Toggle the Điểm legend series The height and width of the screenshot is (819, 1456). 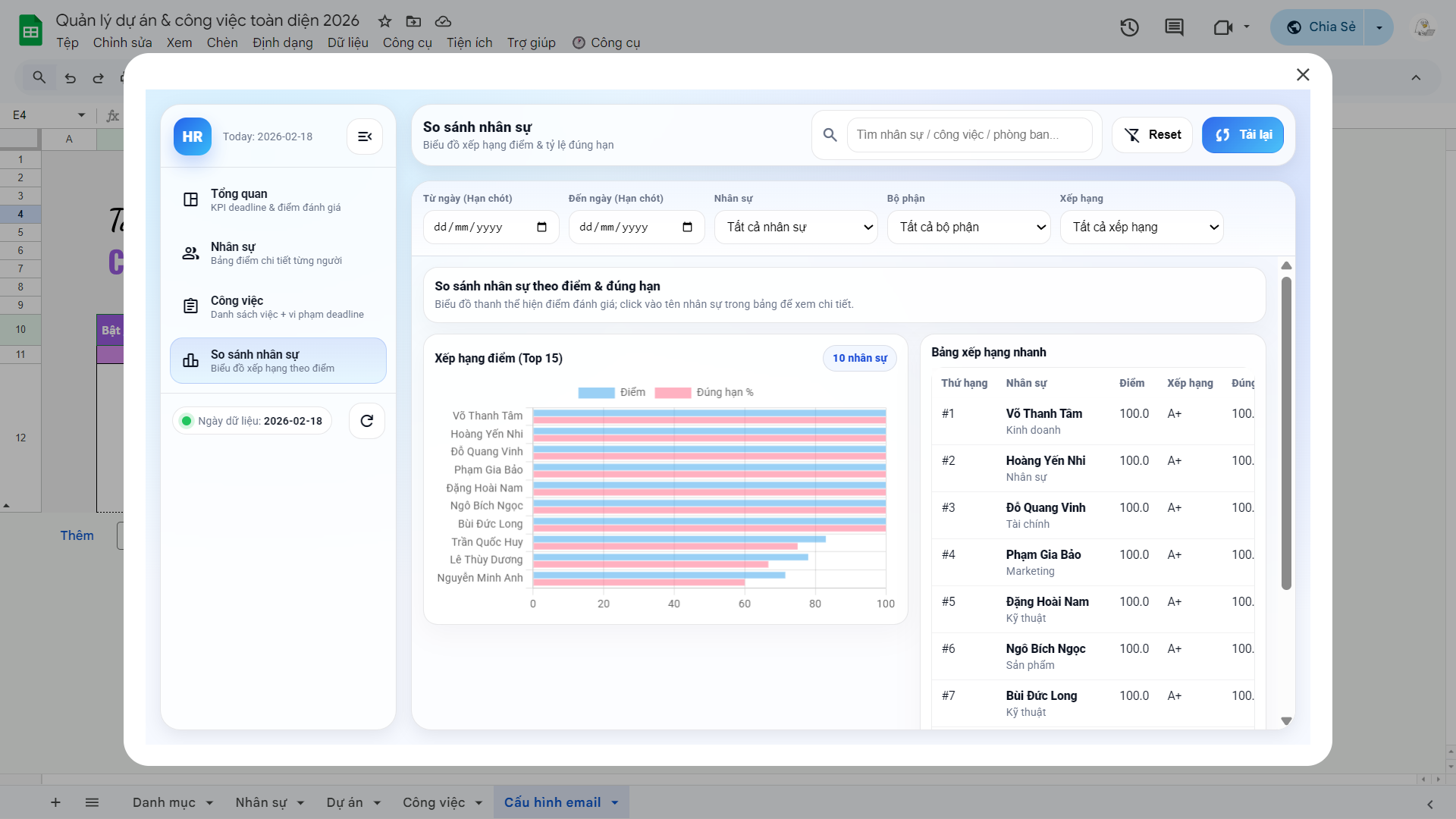pos(611,392)
